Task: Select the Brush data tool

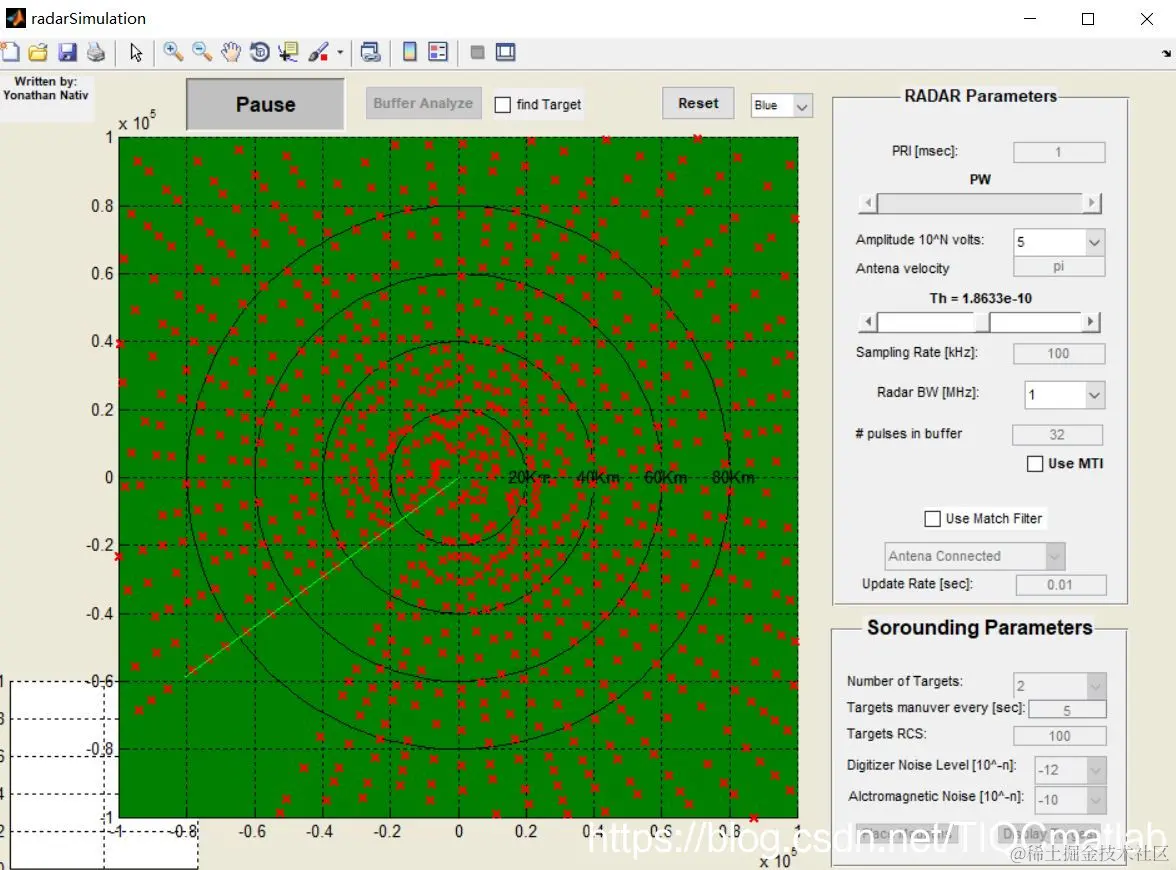Action: pos(319,52)
